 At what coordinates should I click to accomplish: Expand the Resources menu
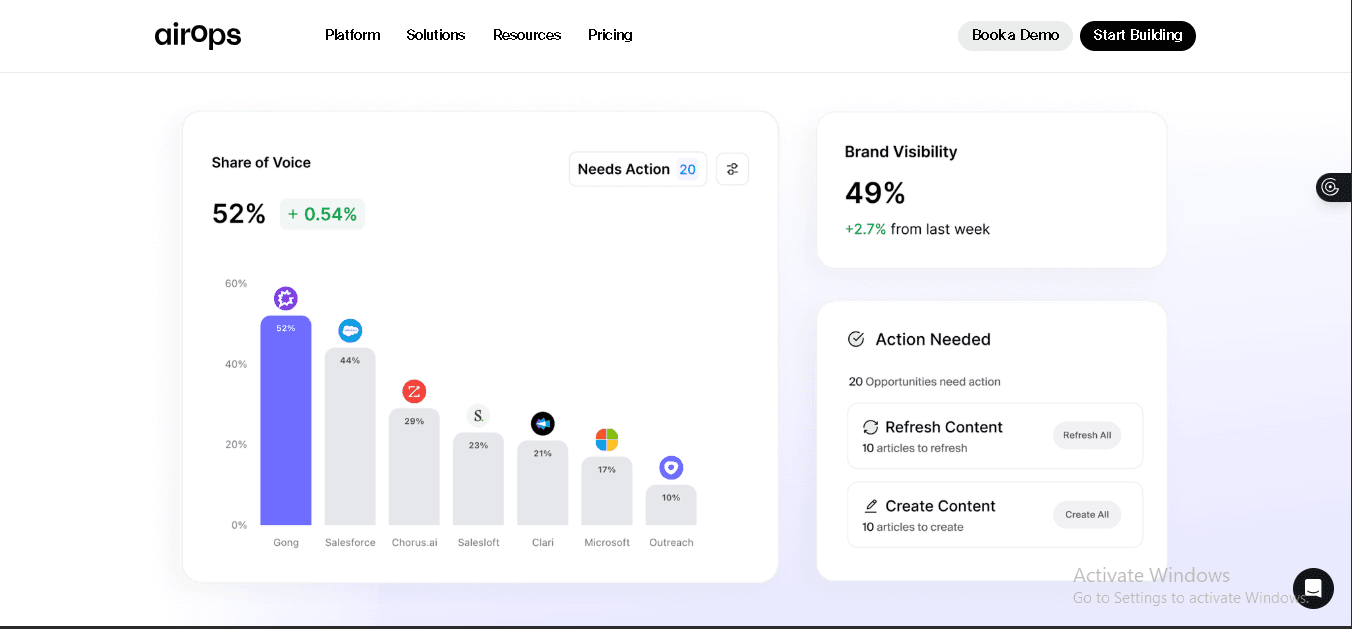526,35
